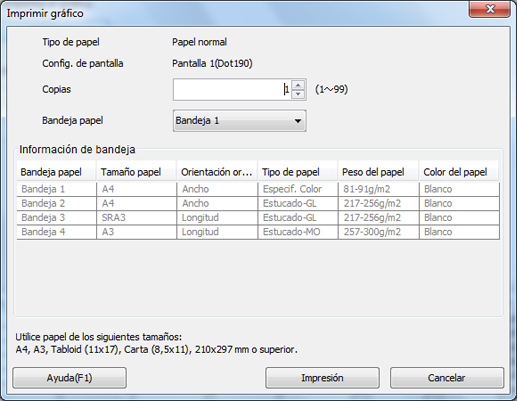
Task: Click the Pantalla 1(Dot190) value text
Action: [212, 63]
